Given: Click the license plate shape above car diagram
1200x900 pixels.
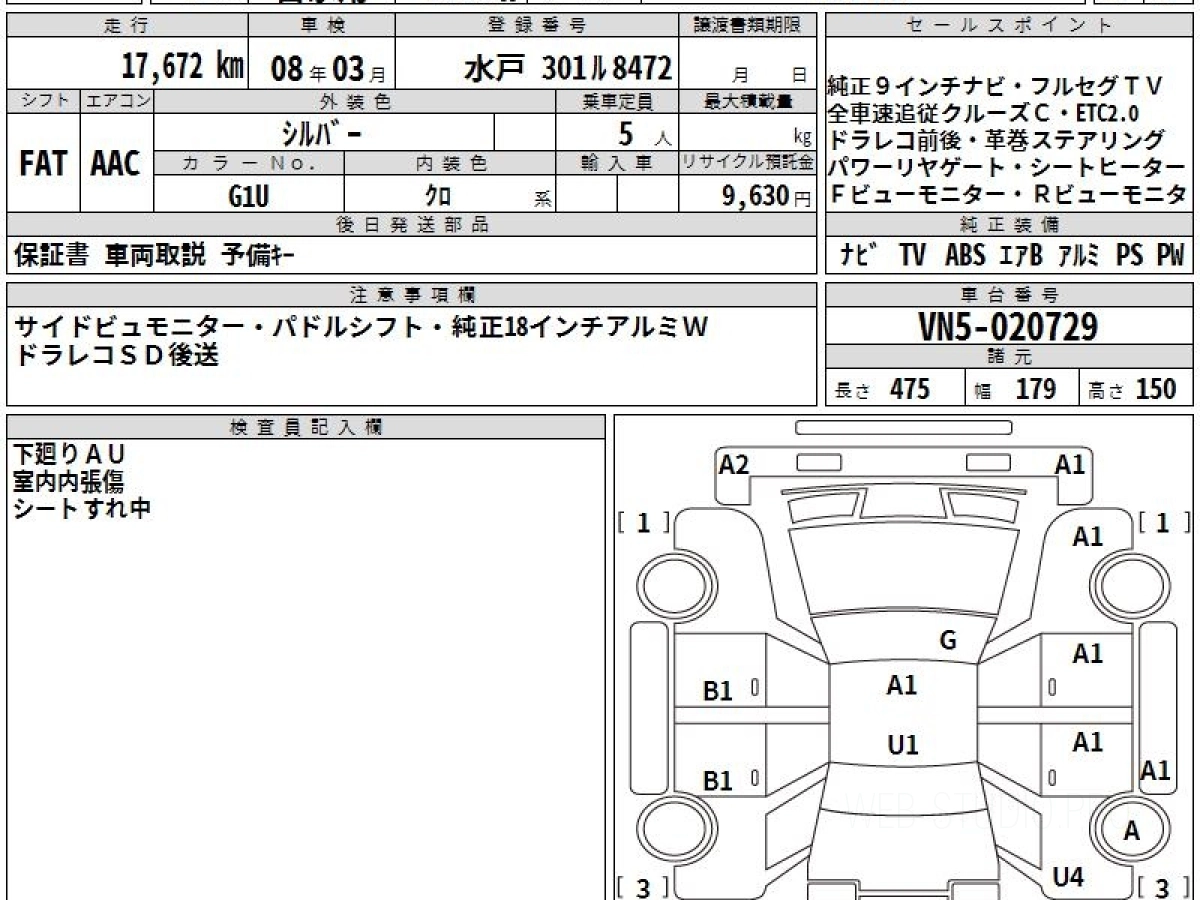Looking at the screenshot, I should tap(903, 428).
